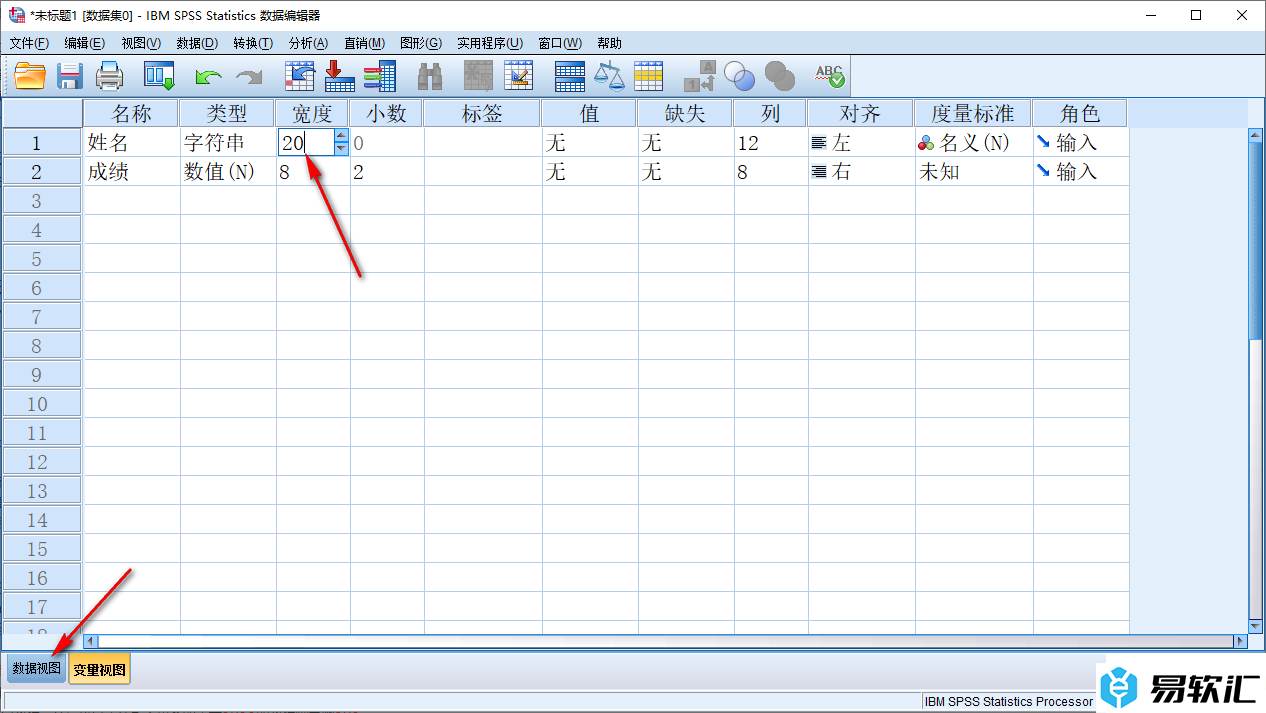
Task: Open the 实用程序(U) menu
Action: [x=490, y=43]
